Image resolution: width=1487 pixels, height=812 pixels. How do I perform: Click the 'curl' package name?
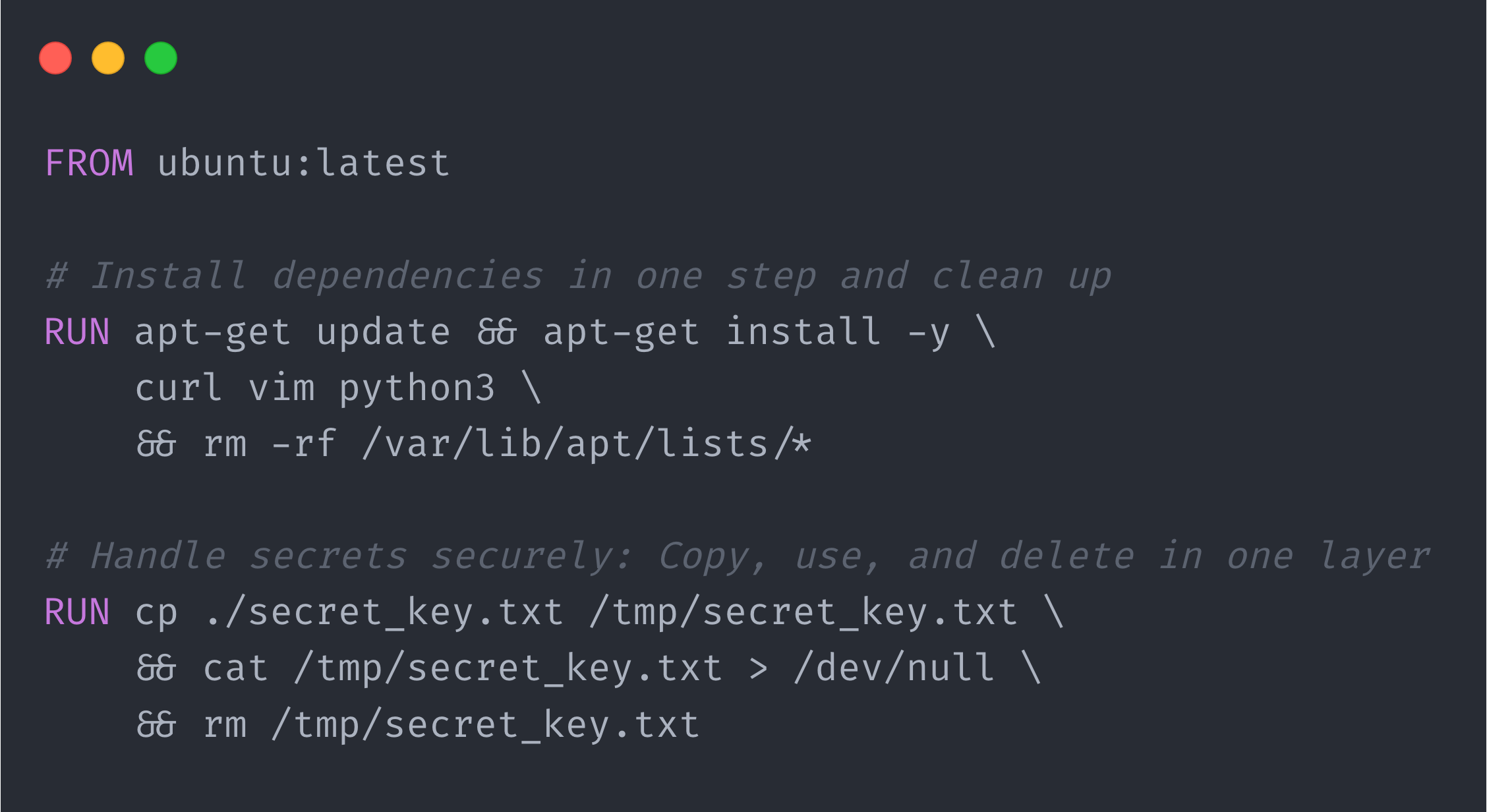(178, 388)
